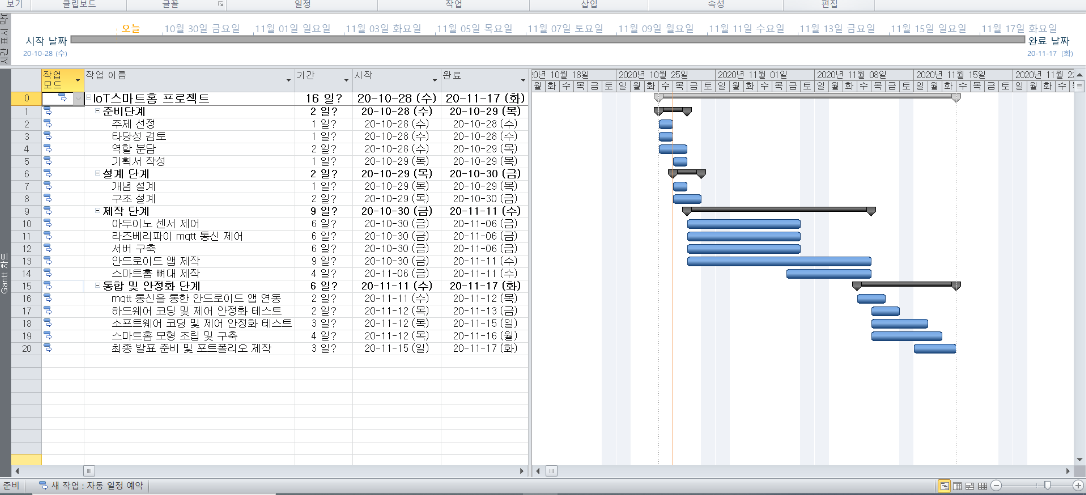
Task: Select row header number 6
Action: click(x=26, y=173)
